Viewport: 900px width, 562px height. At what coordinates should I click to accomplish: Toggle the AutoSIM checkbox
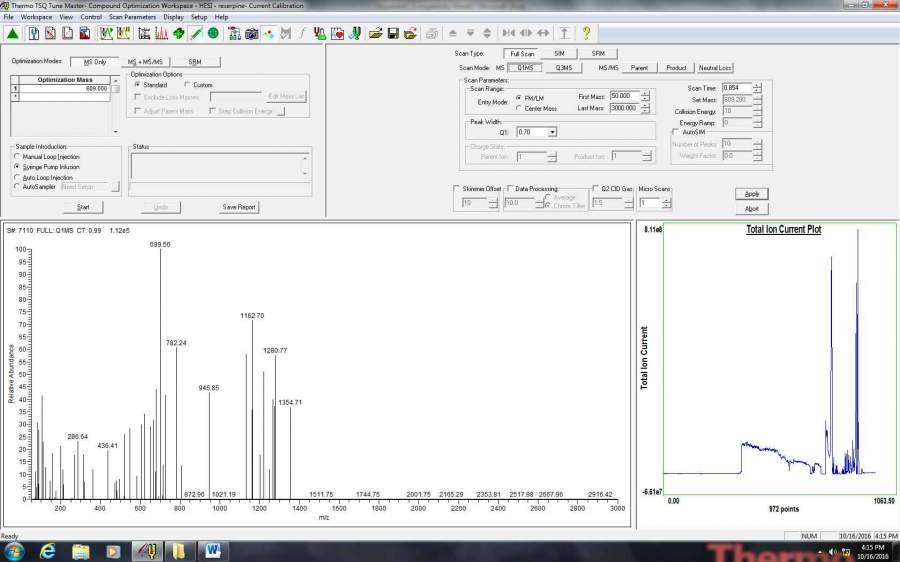[x=676, y=132]
